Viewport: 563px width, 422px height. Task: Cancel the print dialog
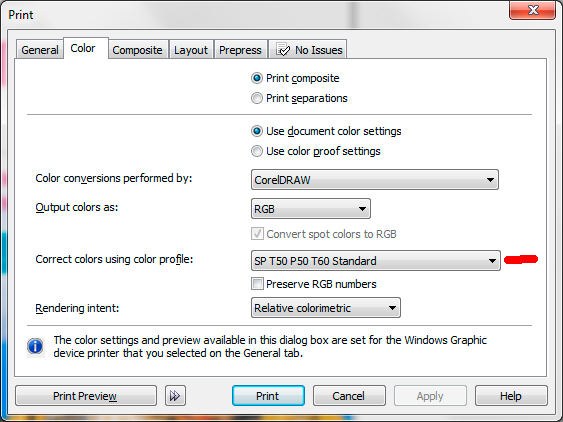point(349,396)
